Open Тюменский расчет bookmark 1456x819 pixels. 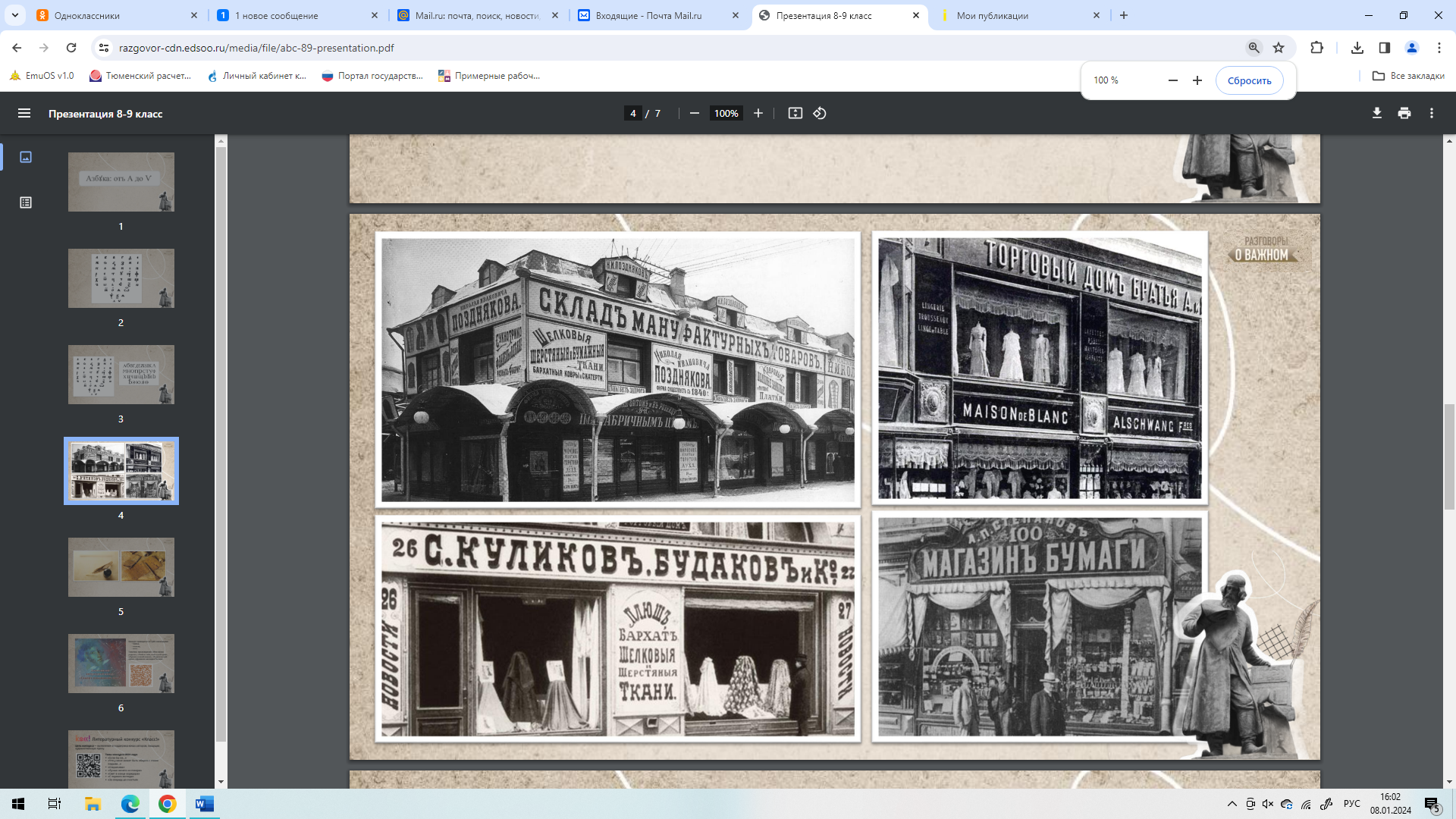141,76
